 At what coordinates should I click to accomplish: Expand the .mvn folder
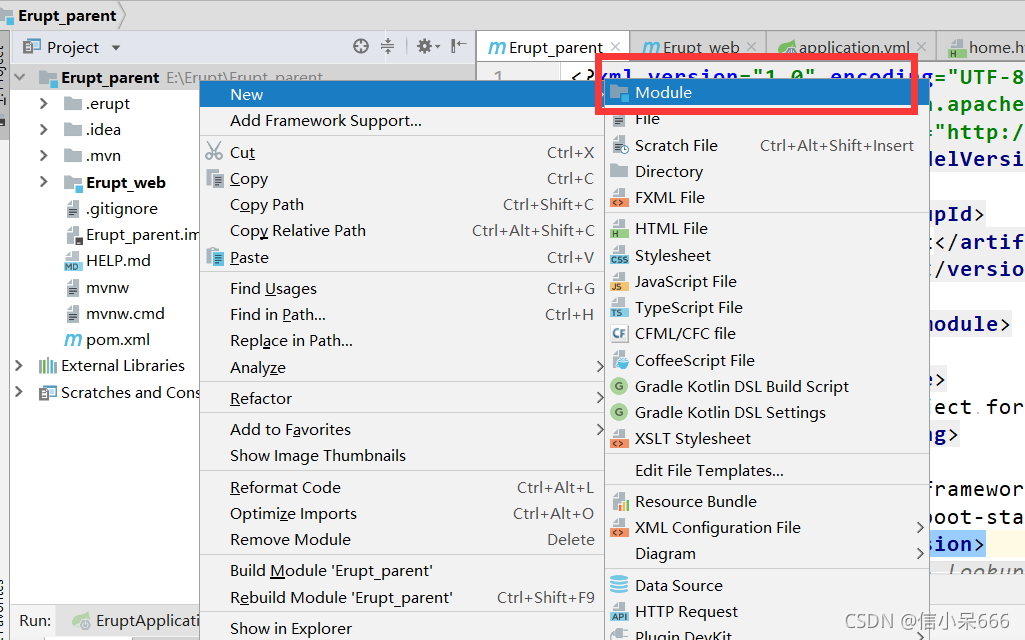[44, 156]
